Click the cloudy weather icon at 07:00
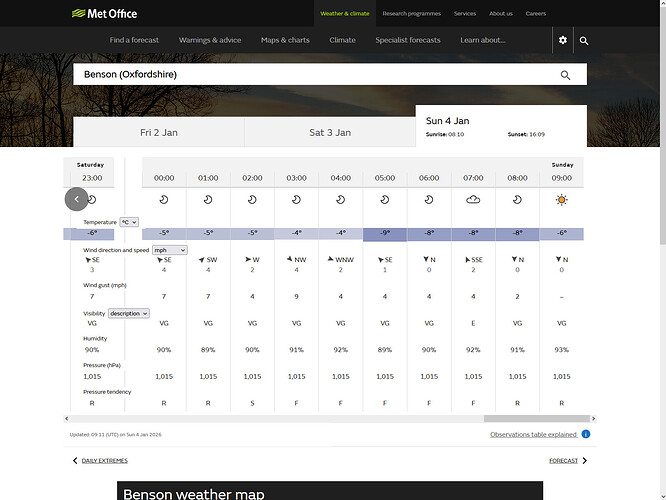This screenshot has height=500, width=666. [473, 200]
